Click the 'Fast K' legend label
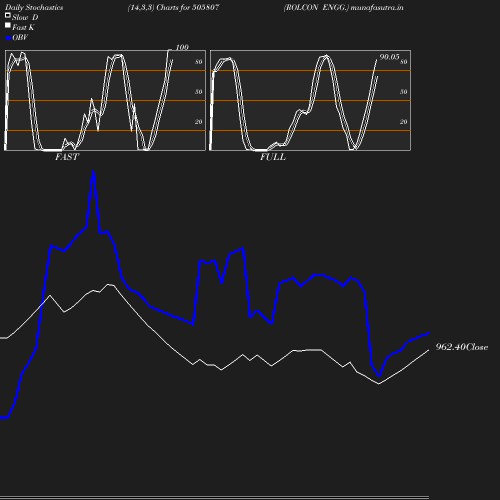 coord(23,27)
